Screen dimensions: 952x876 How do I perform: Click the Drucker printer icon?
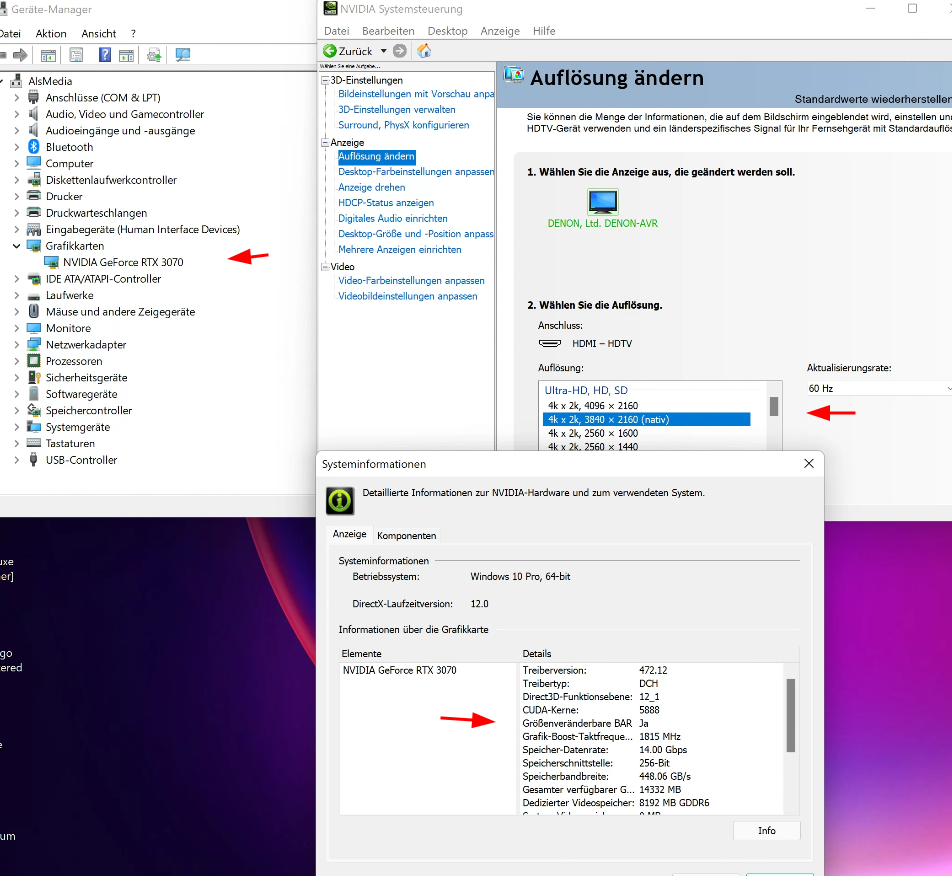(x=34, y=196)
